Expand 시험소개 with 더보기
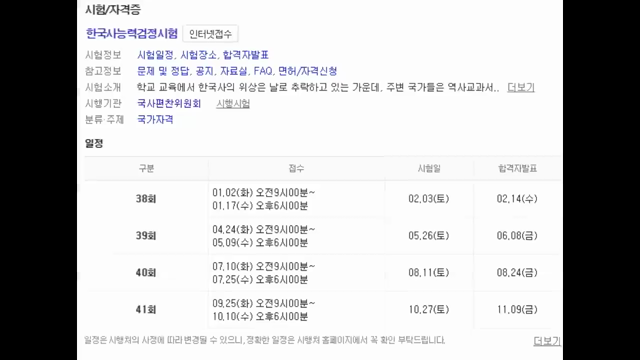Screen dimensions: 640x360 point(521,87)
